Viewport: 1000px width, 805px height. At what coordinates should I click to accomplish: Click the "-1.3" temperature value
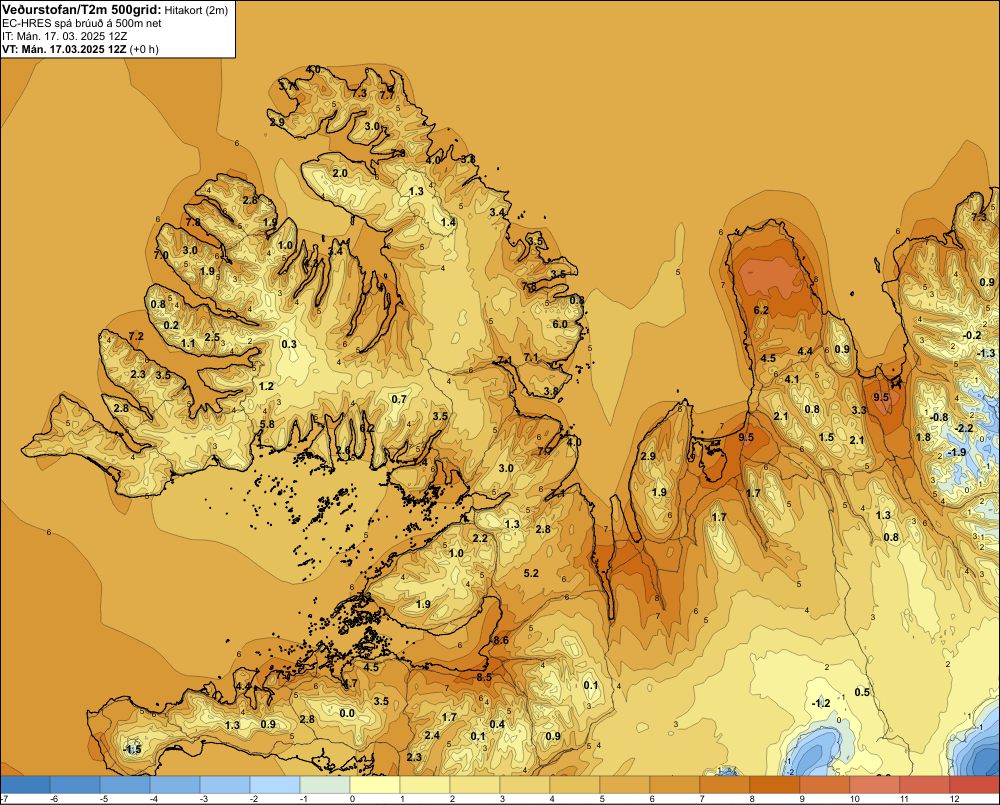coord(985,353)
